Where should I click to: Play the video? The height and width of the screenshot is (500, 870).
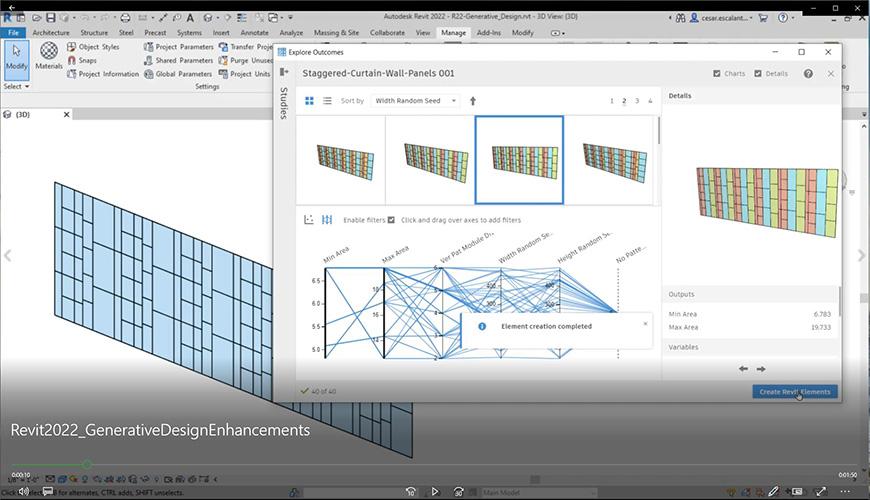tap(435, 491)
